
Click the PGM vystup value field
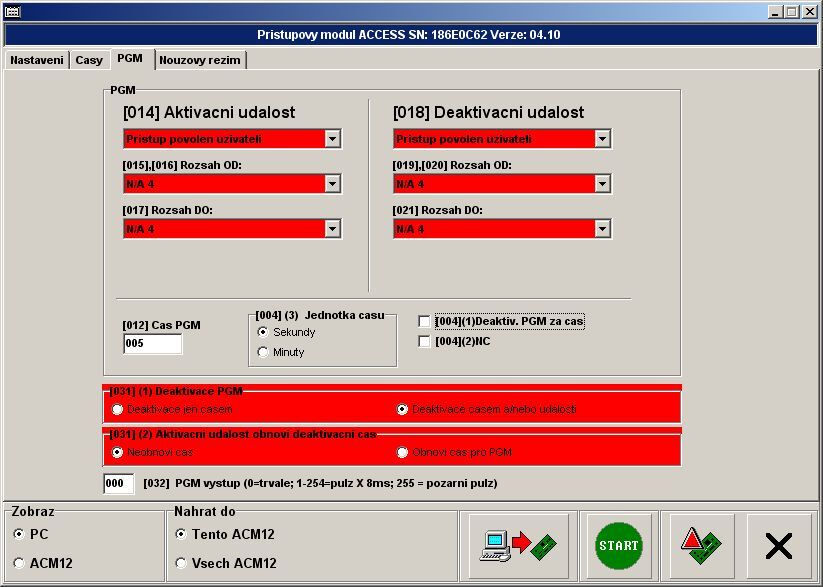point(118,484)
